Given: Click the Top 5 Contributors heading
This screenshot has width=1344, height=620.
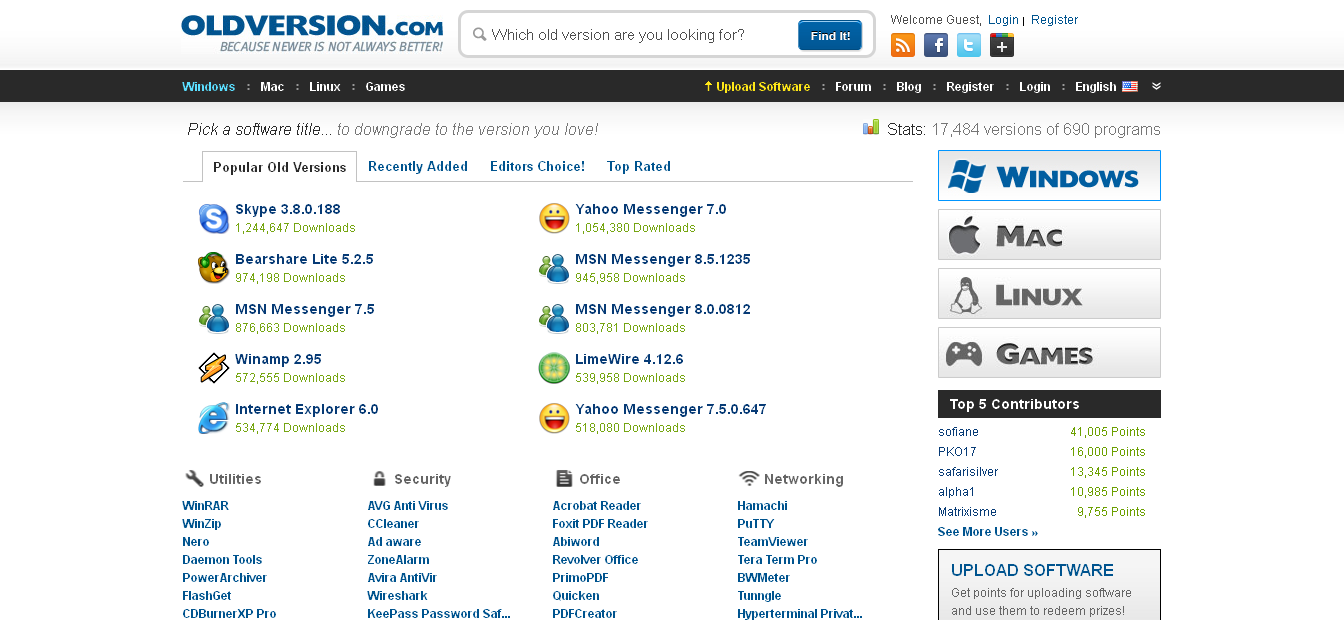Looking at the screenshot, I should tap(1014, 404).
